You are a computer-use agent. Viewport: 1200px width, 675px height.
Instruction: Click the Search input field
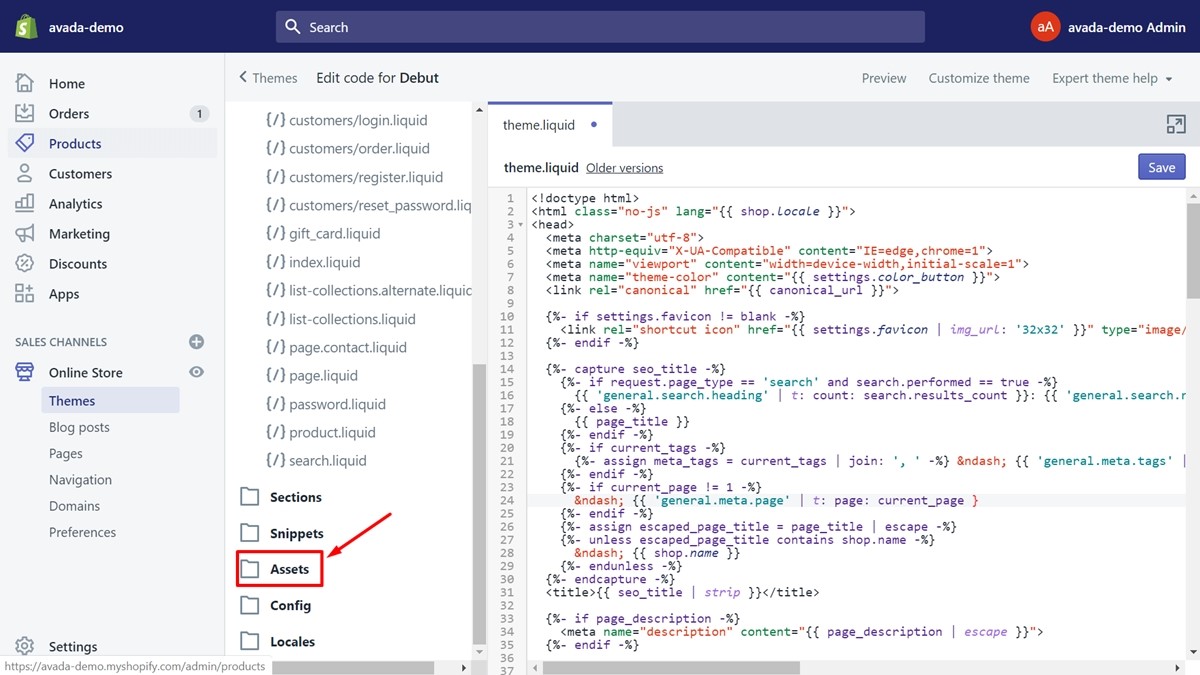point(600,27)
